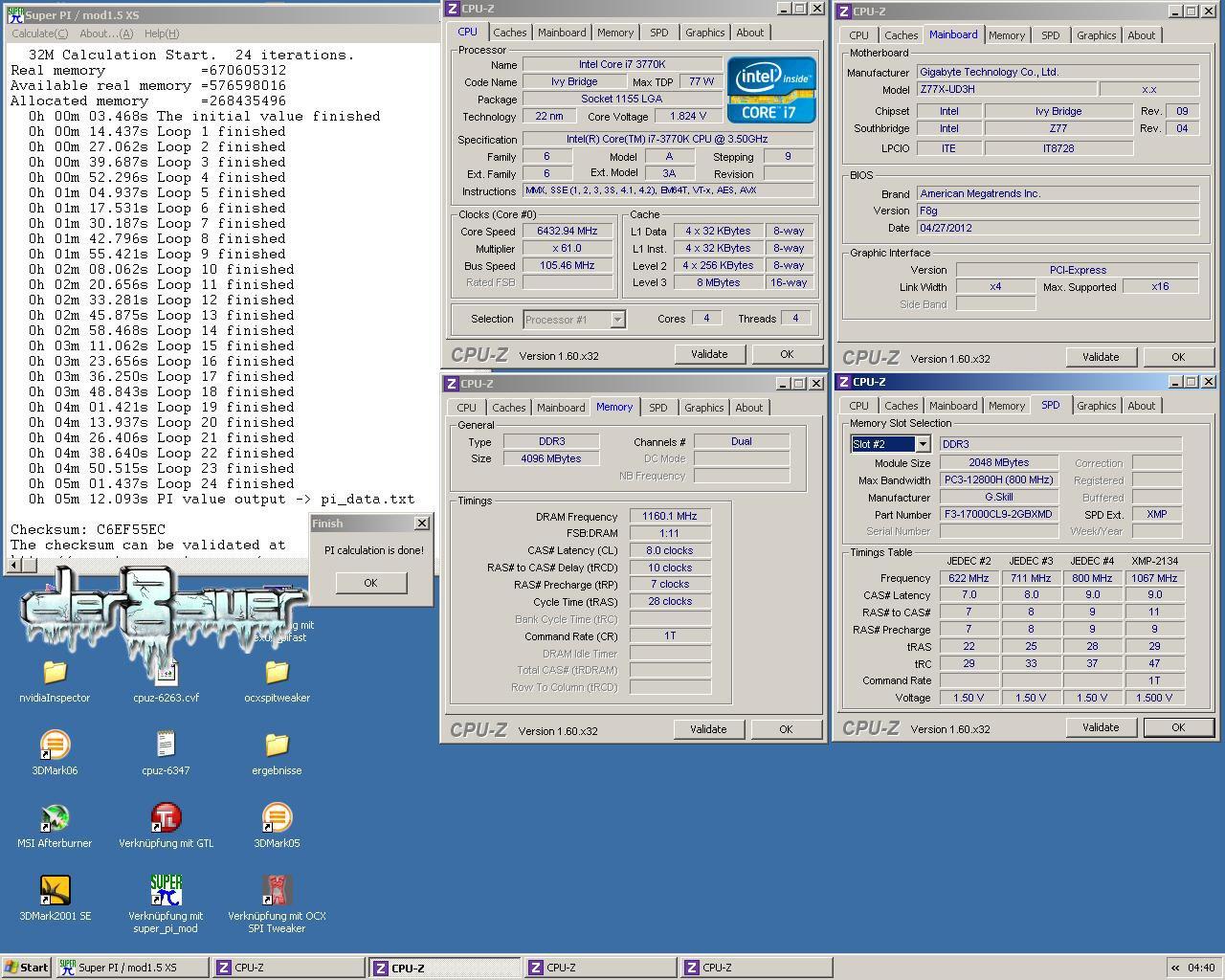This screenshot has height=980, width=1225.
Task: Expand the Slot #2 memory slot dropdown
Action: (923, 444)
